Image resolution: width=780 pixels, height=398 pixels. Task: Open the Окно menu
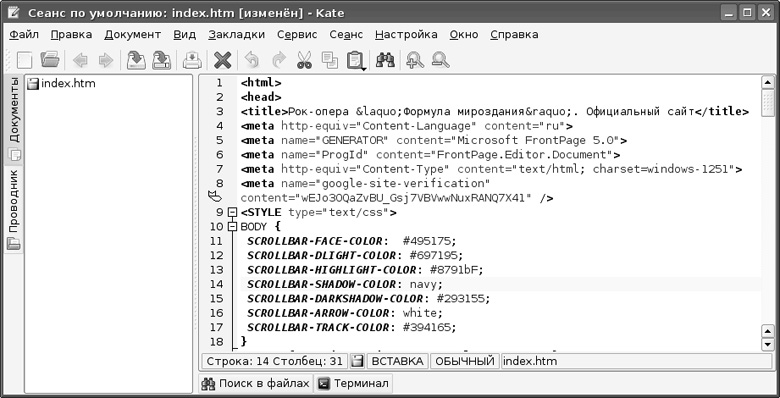click(x=464, y=34)
